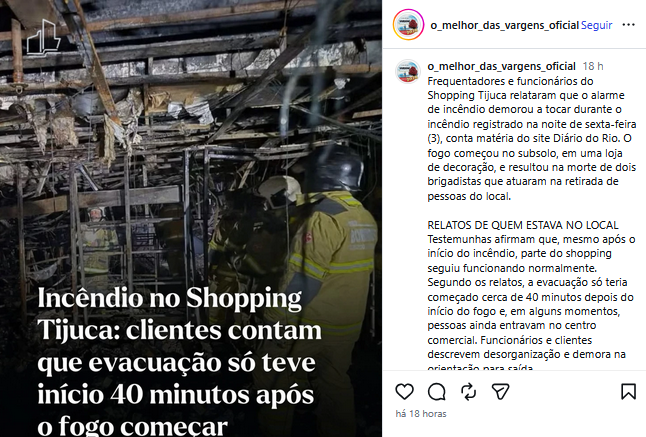This screenshot has height=437, width=646.
Task: Open comments with the speech bubble icon
Action: point(436,392)
